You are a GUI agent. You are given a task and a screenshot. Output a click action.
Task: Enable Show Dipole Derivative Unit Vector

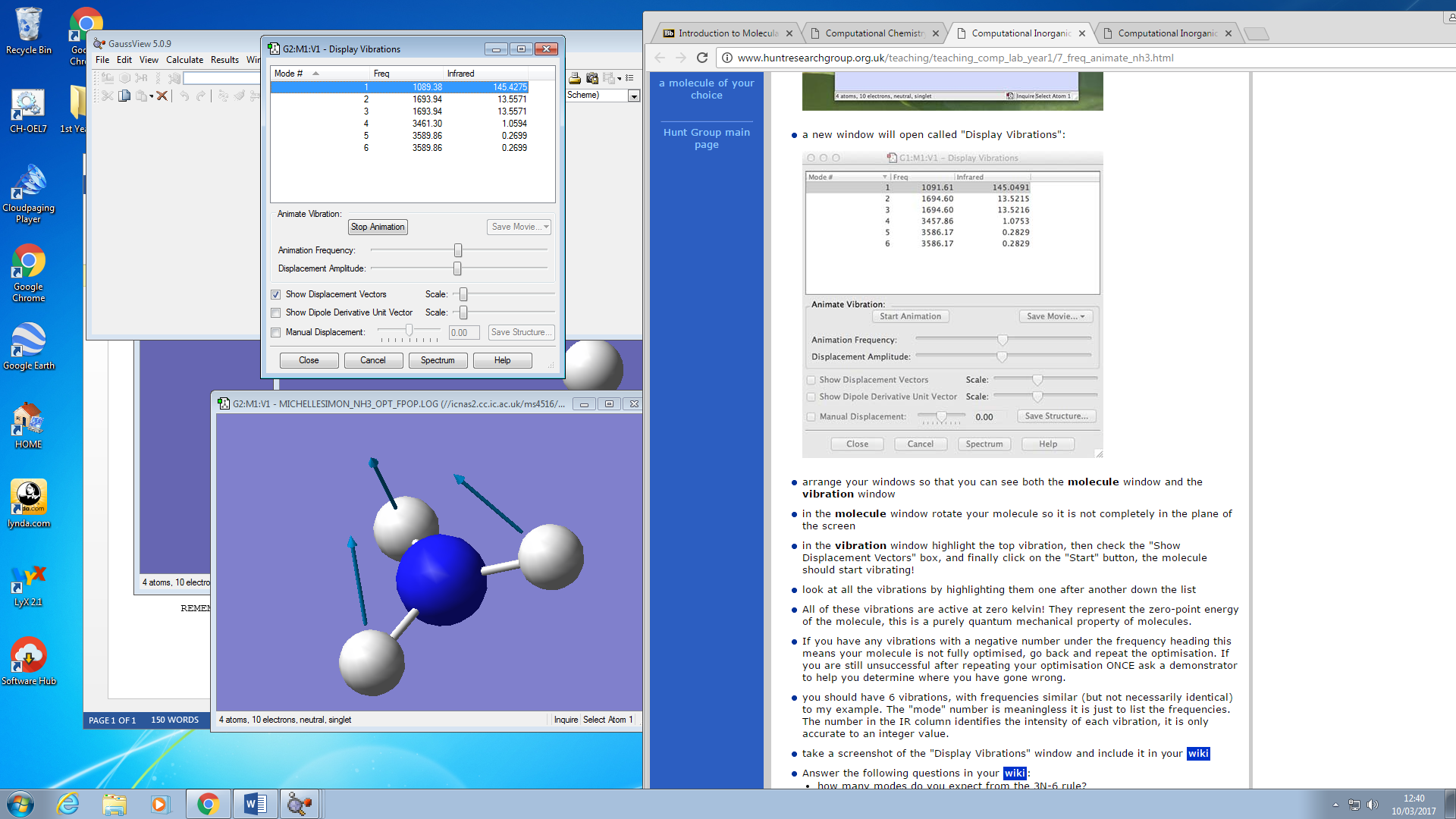pyautogui.click(x=276, y=312)
